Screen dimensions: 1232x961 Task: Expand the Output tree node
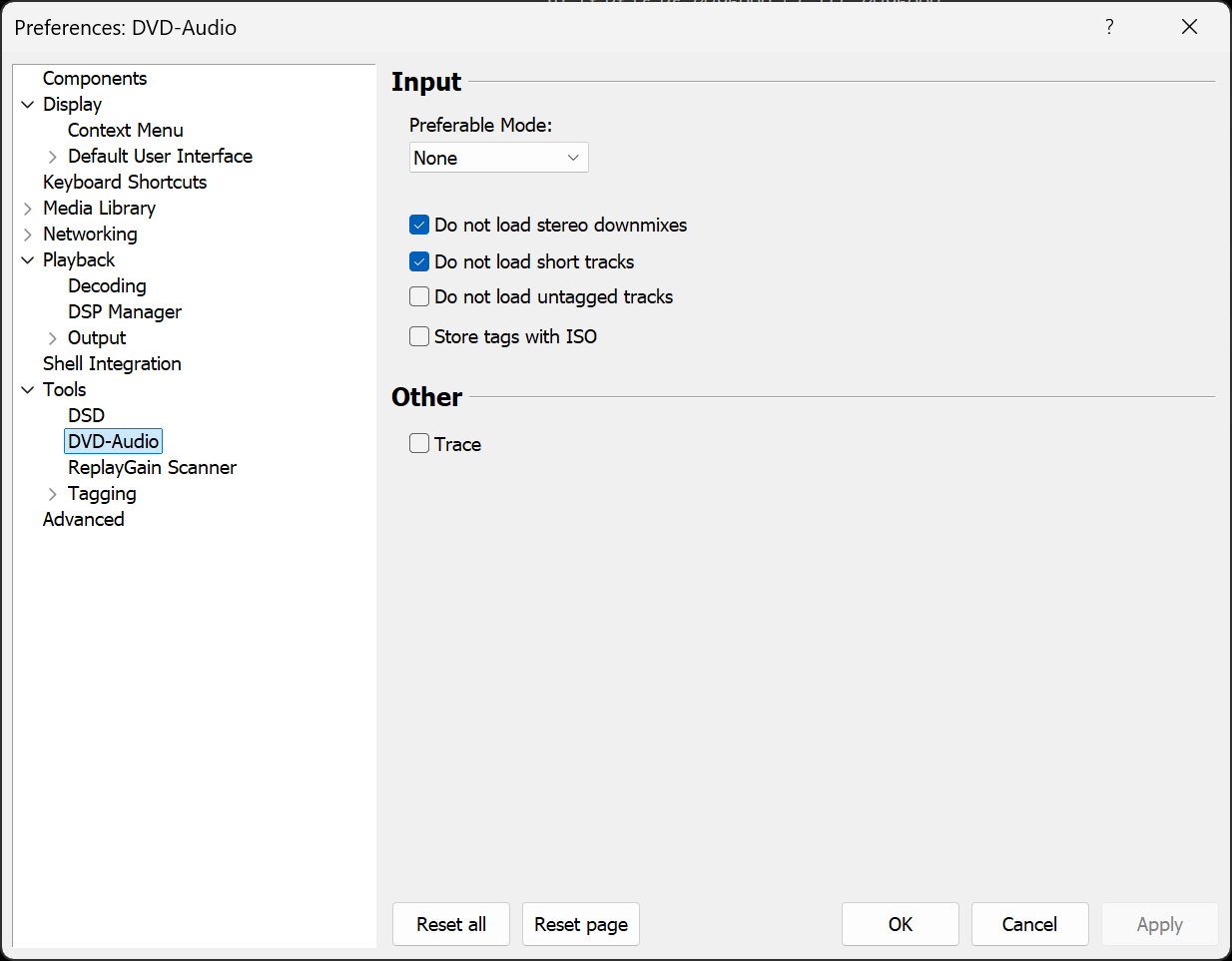53,338
